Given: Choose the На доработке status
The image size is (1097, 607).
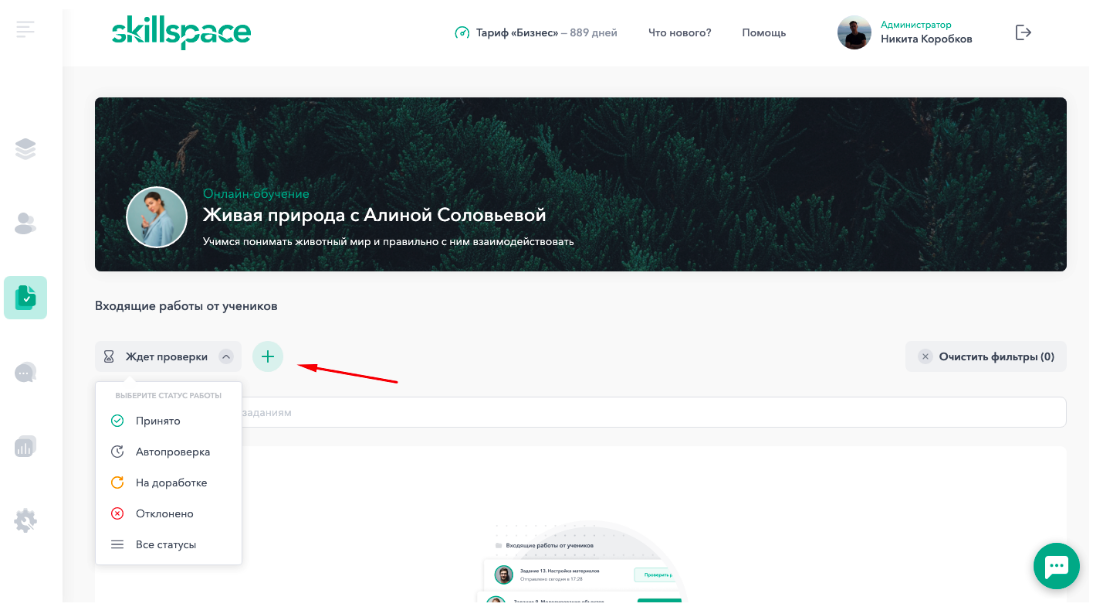Looking at the screenshot, I should pyautogui.click(x=169, y=483).
